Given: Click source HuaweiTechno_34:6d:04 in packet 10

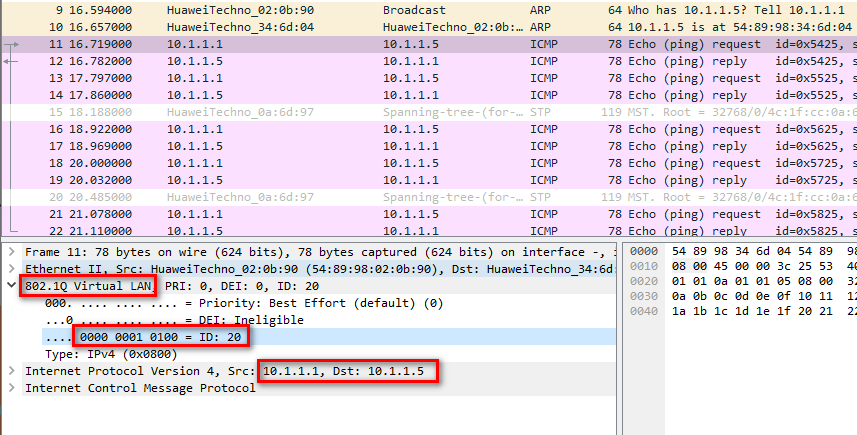Looking at the screenshot, I should [240, 27].
